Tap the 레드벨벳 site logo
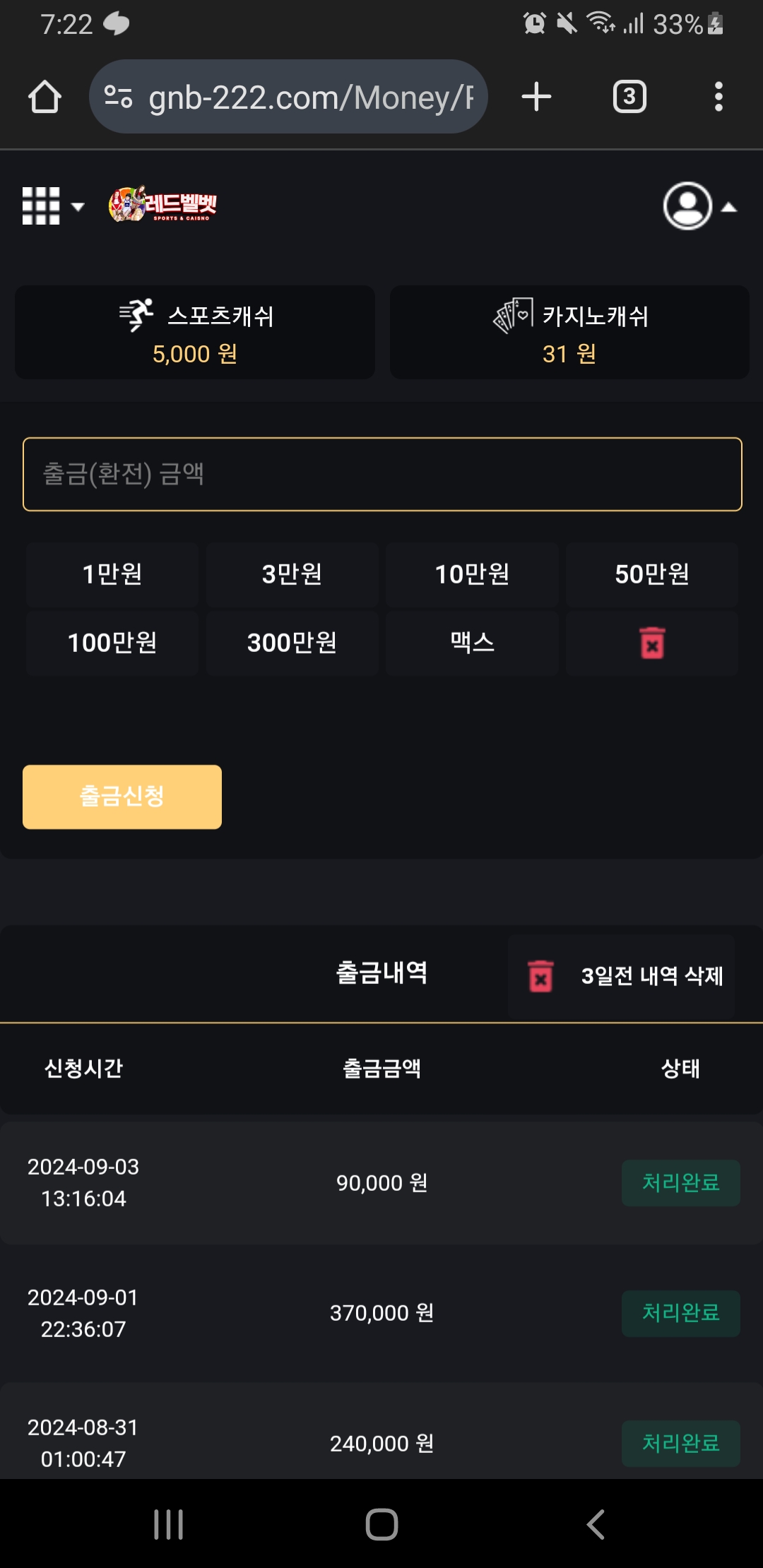The width and height of the screenshot is (763, 1568). coord(163,205)
